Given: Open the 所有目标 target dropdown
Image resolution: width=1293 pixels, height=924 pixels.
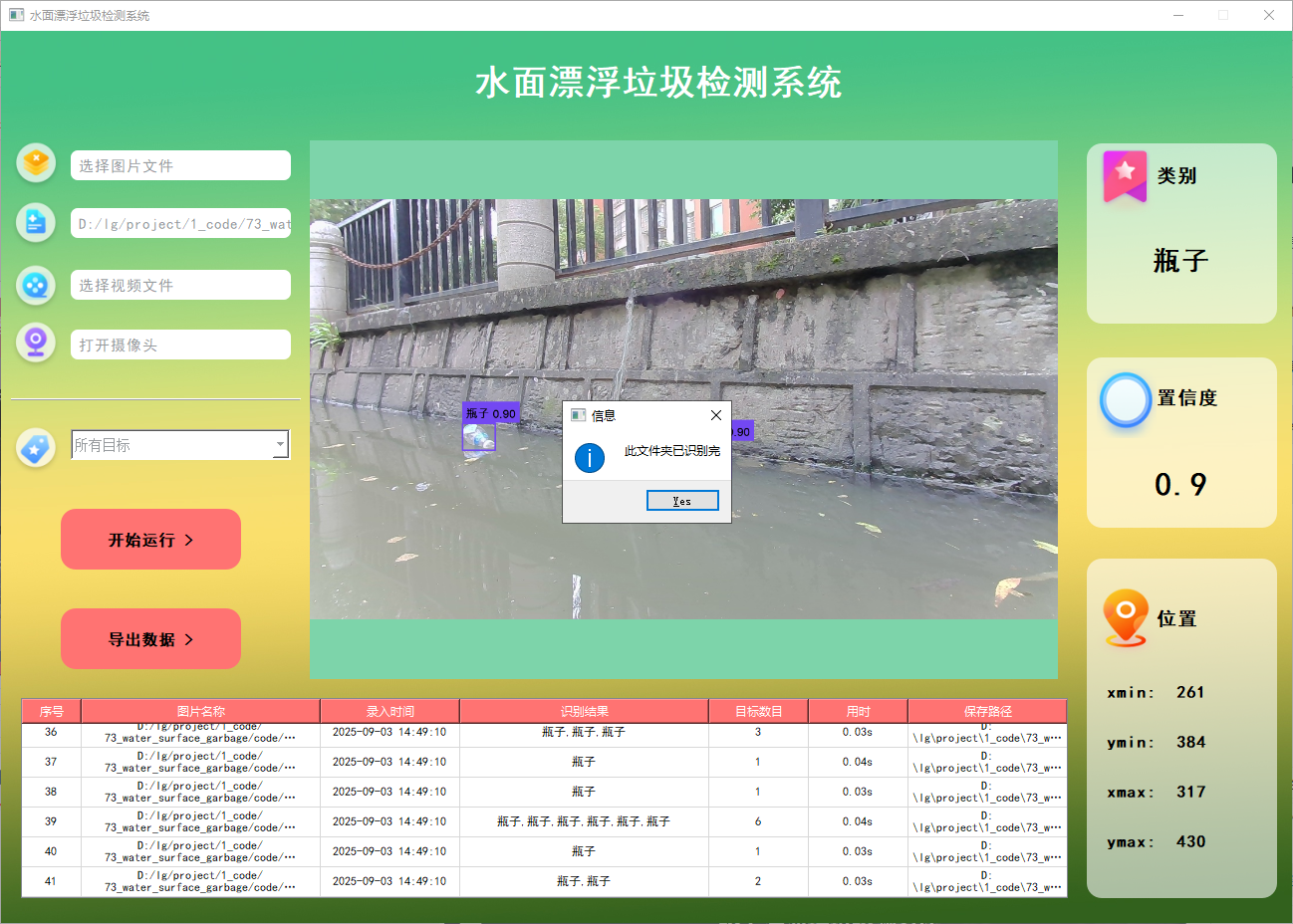Looking at the screenshot, I should [x=180, y=445].
